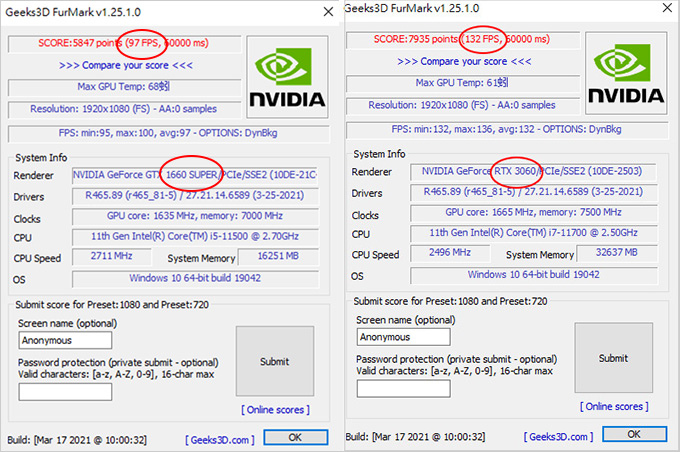
Task: Click GTX 1660 SUPER renderer field
Action: (195, 175)
